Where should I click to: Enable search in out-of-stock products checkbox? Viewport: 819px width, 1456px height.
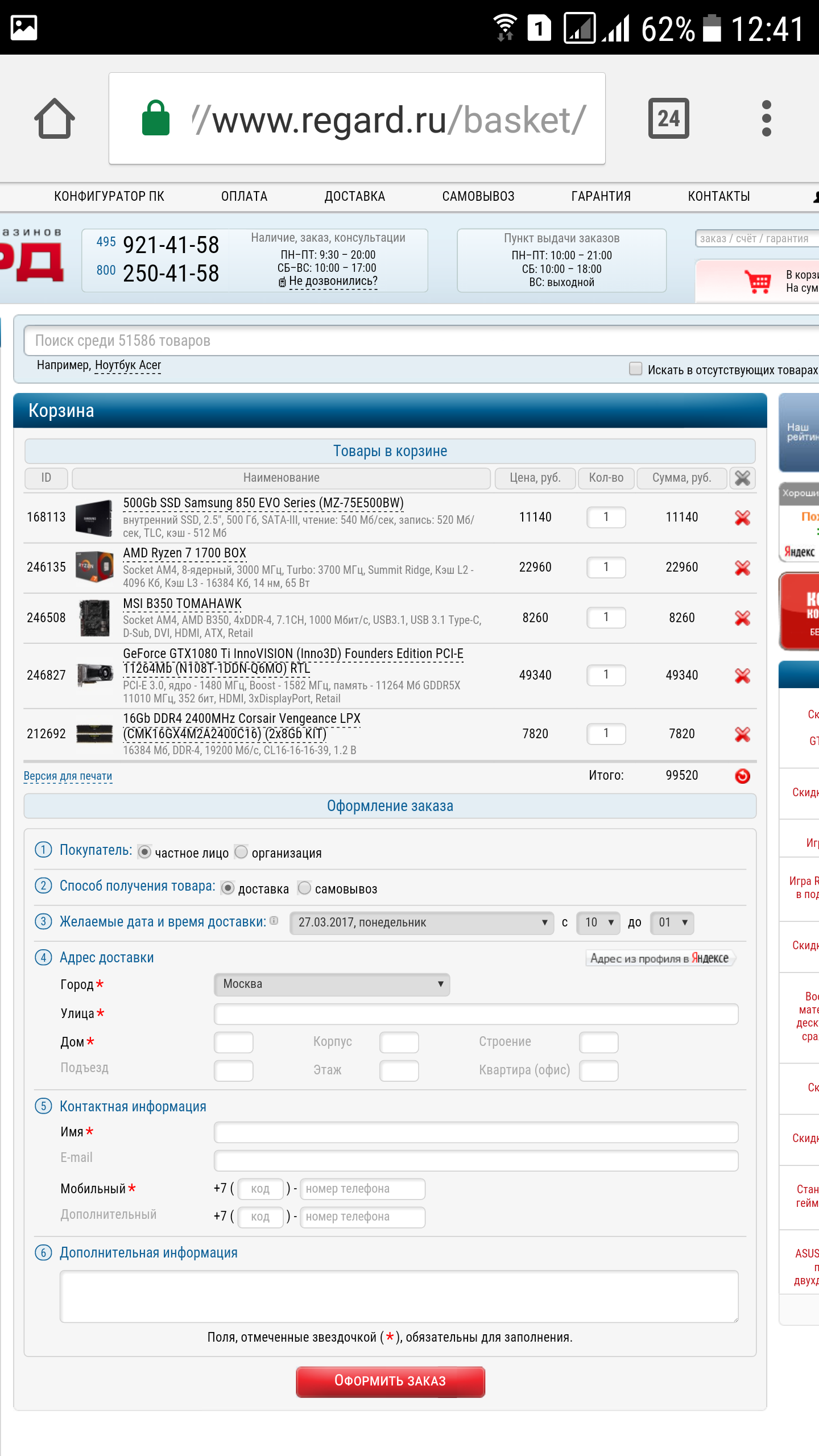coord(636,369)
